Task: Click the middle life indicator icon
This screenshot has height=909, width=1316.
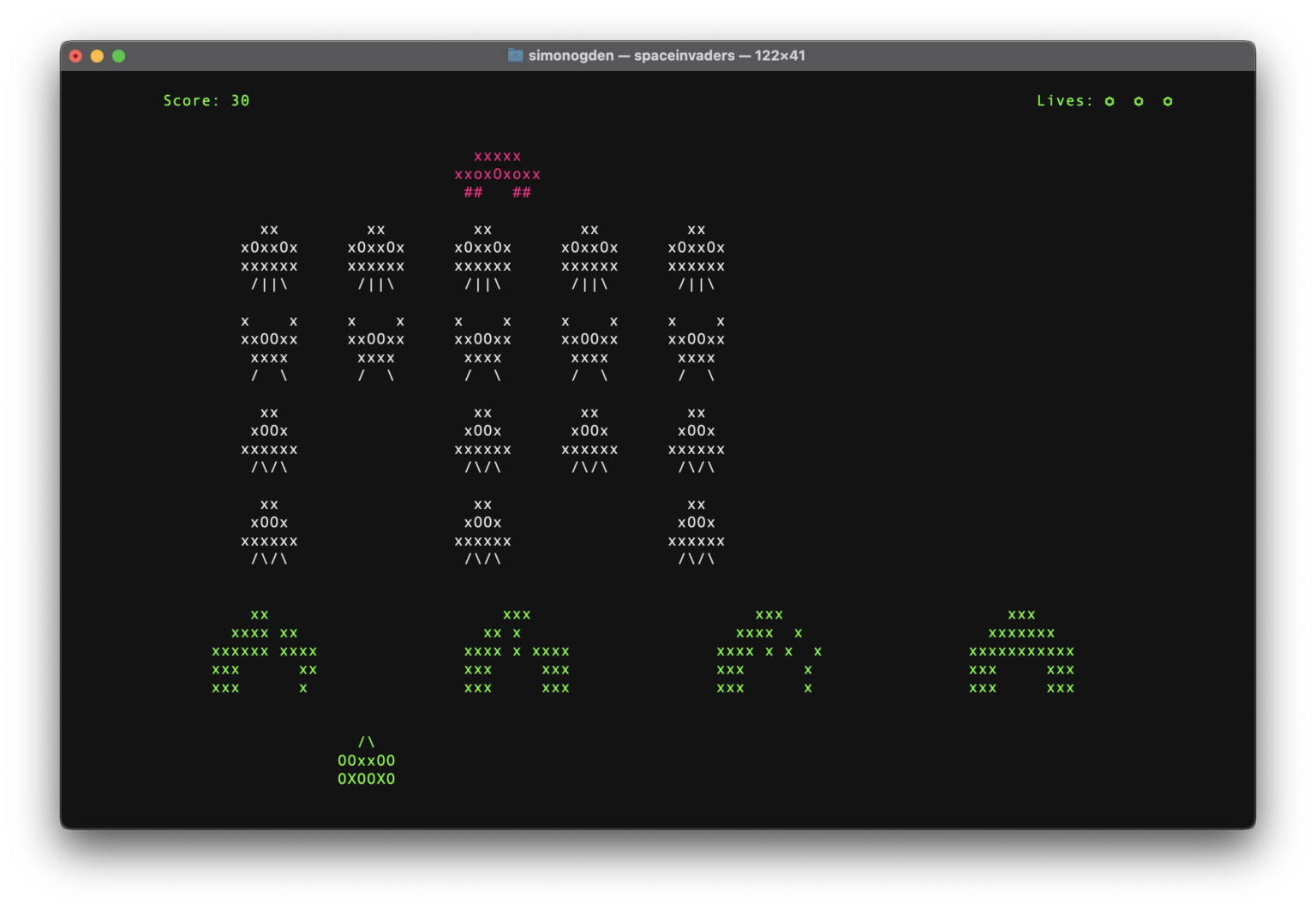Action: [x=1139, y=101]
